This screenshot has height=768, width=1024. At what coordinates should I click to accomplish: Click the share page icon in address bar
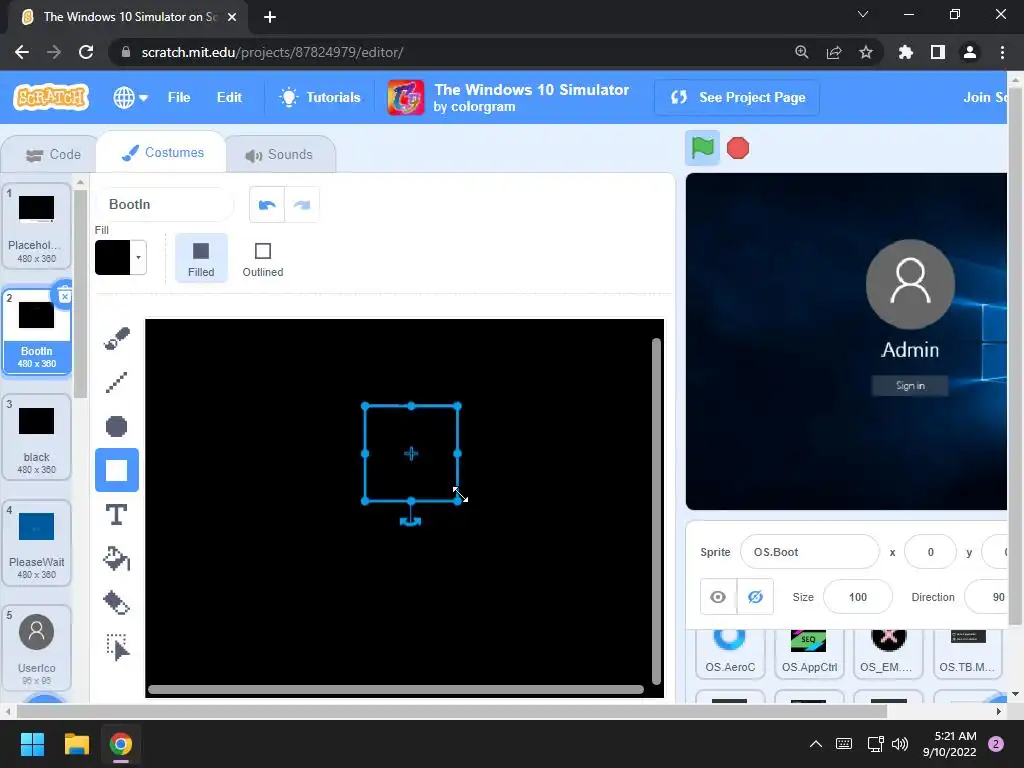pyautogui.click(x=834, y=52)
